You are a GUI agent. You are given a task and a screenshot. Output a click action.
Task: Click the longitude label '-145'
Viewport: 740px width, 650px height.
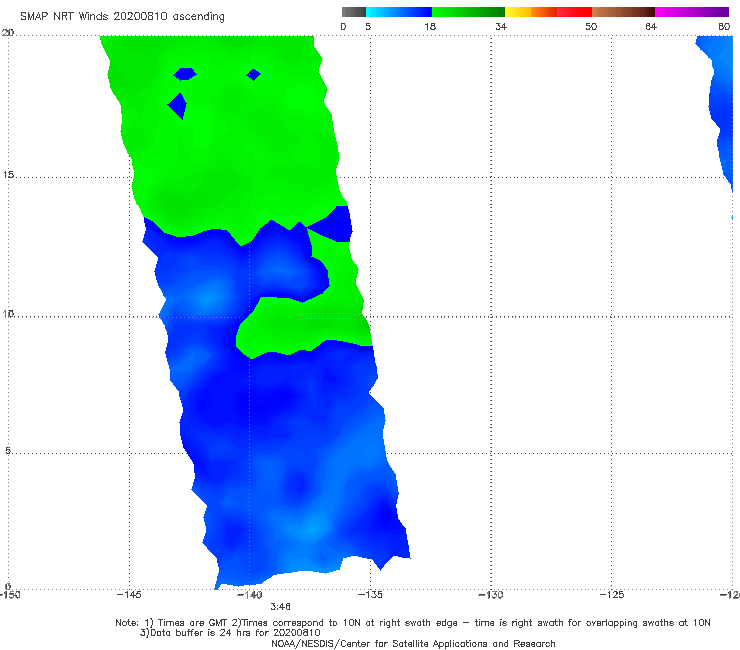[x=129, y=594]
